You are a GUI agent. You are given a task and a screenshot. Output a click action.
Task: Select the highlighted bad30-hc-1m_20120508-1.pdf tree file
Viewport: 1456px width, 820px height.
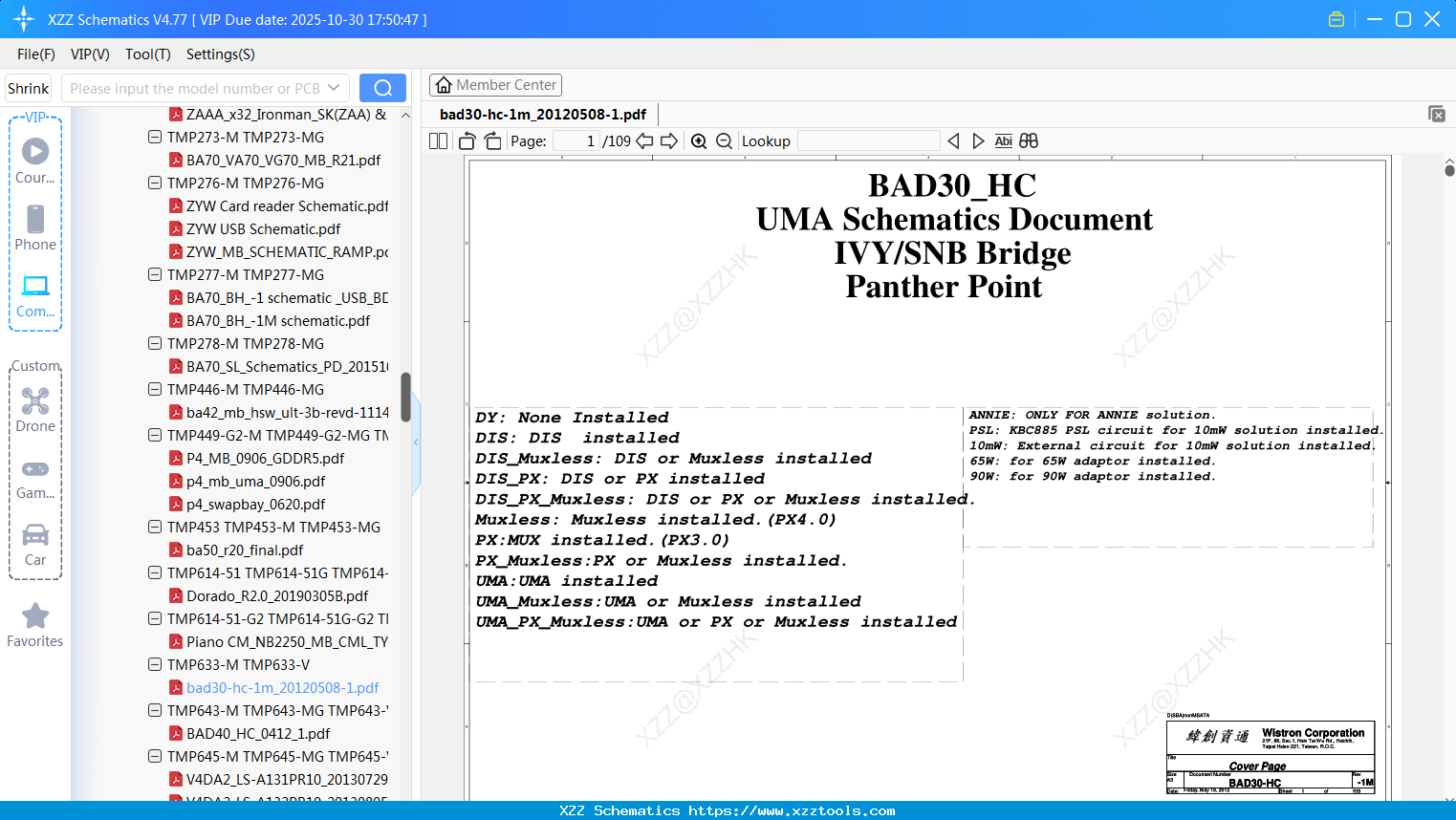click(282, 688)
